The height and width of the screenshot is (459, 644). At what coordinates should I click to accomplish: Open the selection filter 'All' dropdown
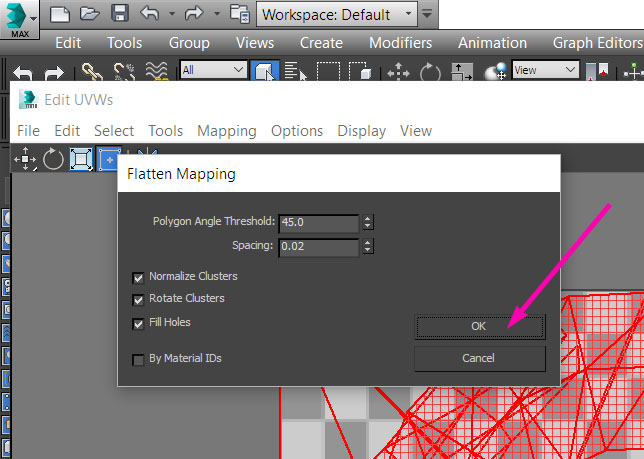(x=213, y=70)
